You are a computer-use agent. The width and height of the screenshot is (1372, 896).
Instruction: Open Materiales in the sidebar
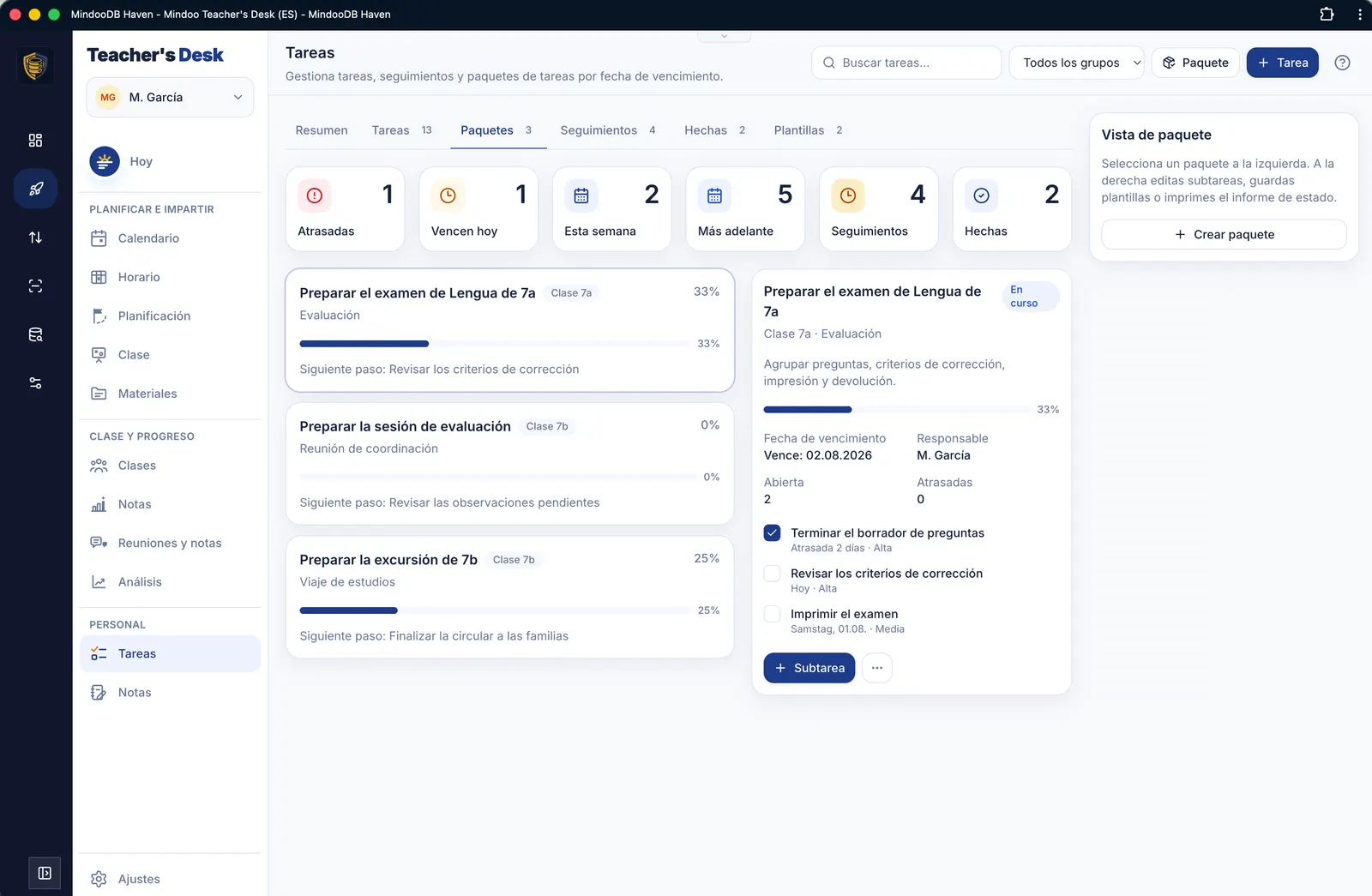coord(170,394)
